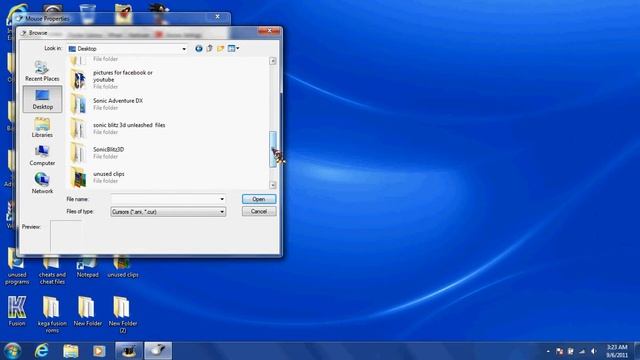Select Recent Places in the sidebar
The image size is (640, 360).
click(x=42, y=71)
